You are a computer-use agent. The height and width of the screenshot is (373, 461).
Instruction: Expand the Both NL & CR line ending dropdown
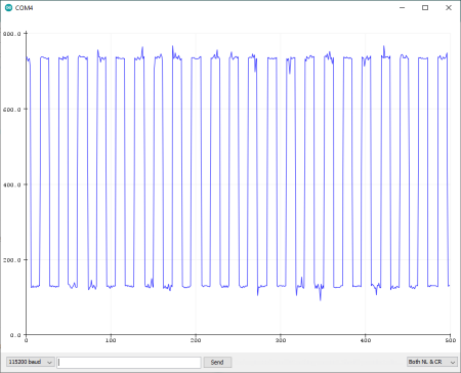[432, 362]
